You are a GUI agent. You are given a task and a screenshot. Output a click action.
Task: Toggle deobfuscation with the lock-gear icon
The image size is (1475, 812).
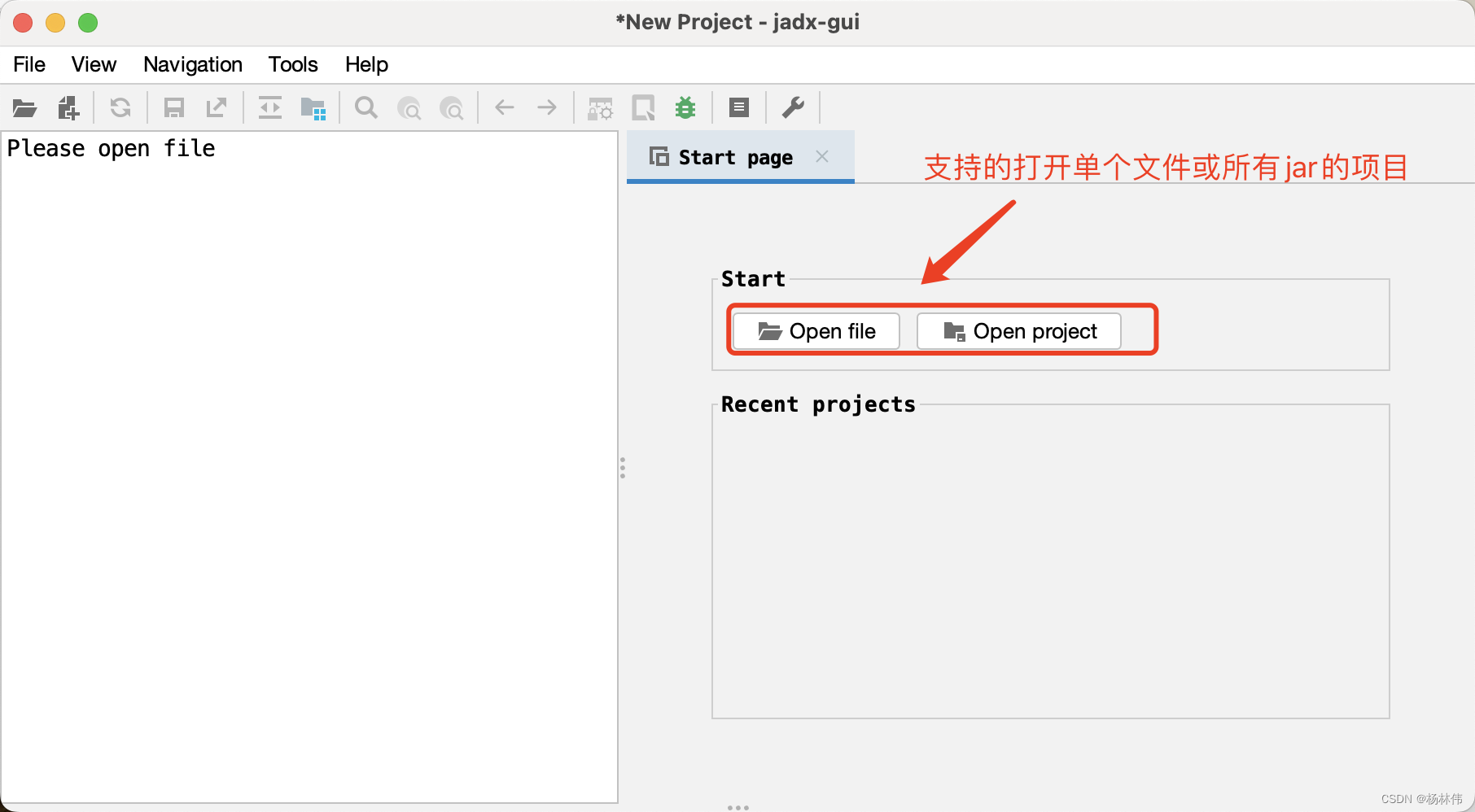(600, 107)
